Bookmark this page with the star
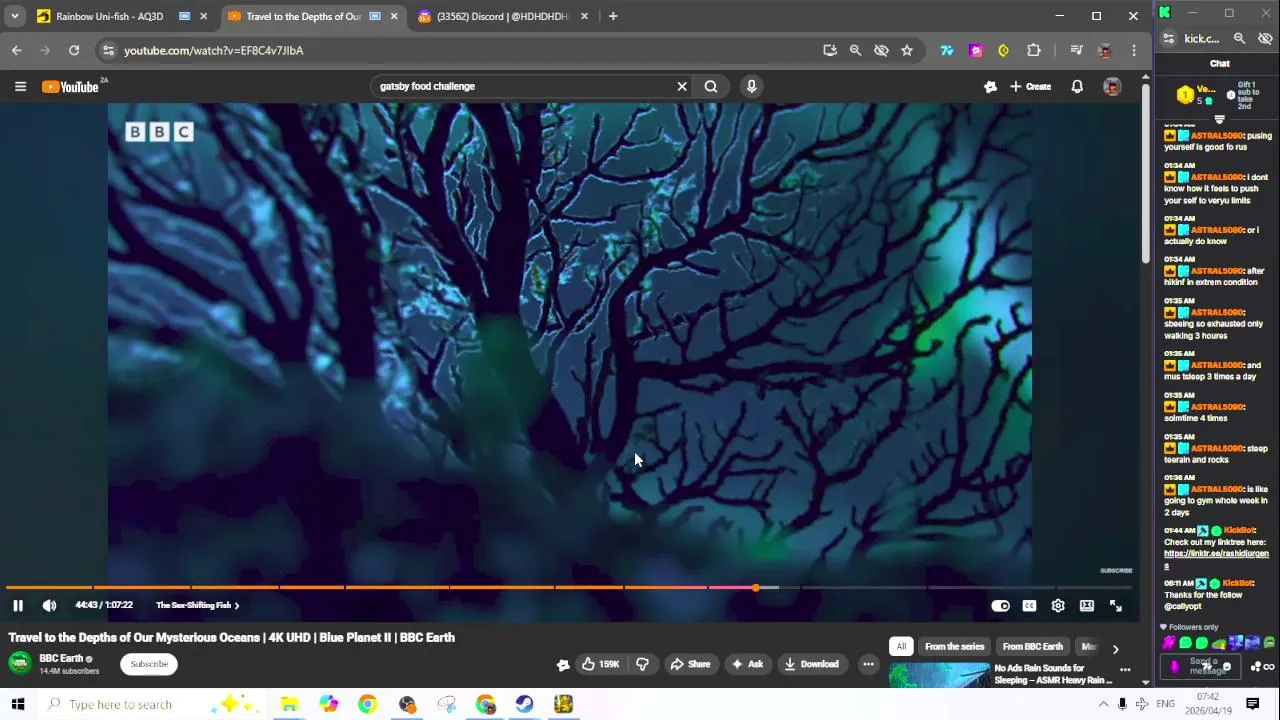The width and height of the screenshot is (1280, 720). click(907, 50)
